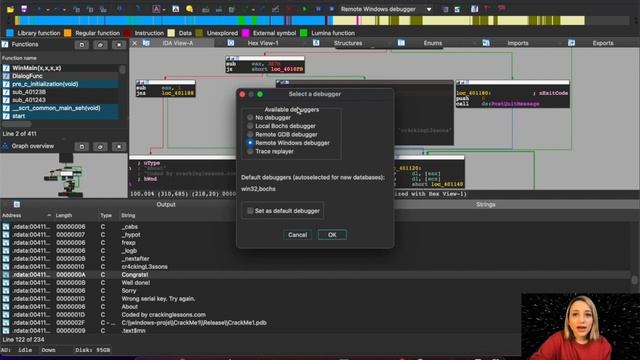Viewport: 640px width, 360px height.
Task: Enable Set as default debugger checkbox
Action: 250,211
